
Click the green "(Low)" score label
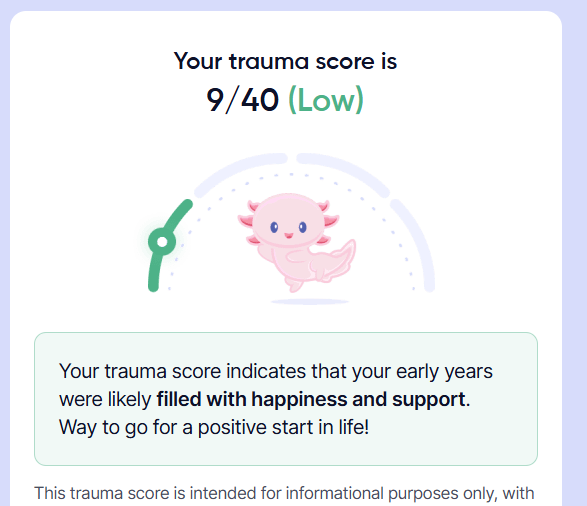[326, 100]
